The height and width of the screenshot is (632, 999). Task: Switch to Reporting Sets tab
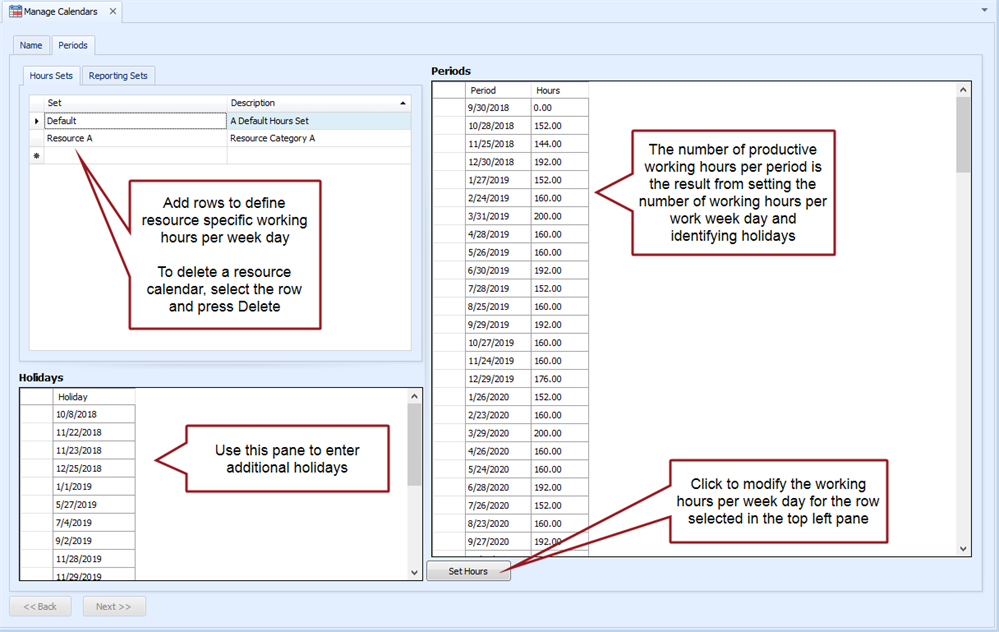(118, 75)
